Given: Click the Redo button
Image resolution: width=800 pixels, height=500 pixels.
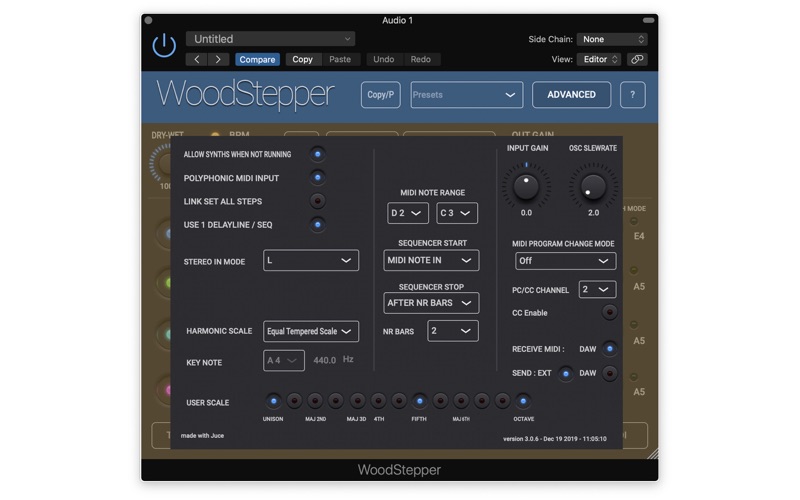Looking at the screenshot, I should pyautogui.click(x=420, y=59).
